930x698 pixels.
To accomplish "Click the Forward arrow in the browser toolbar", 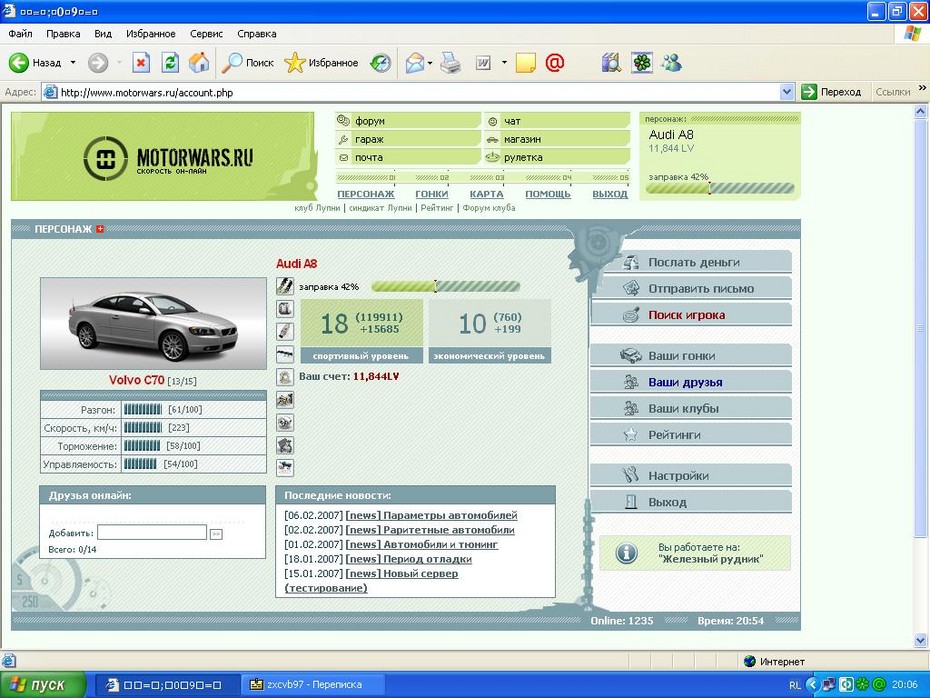I will [x=98, y=62].
